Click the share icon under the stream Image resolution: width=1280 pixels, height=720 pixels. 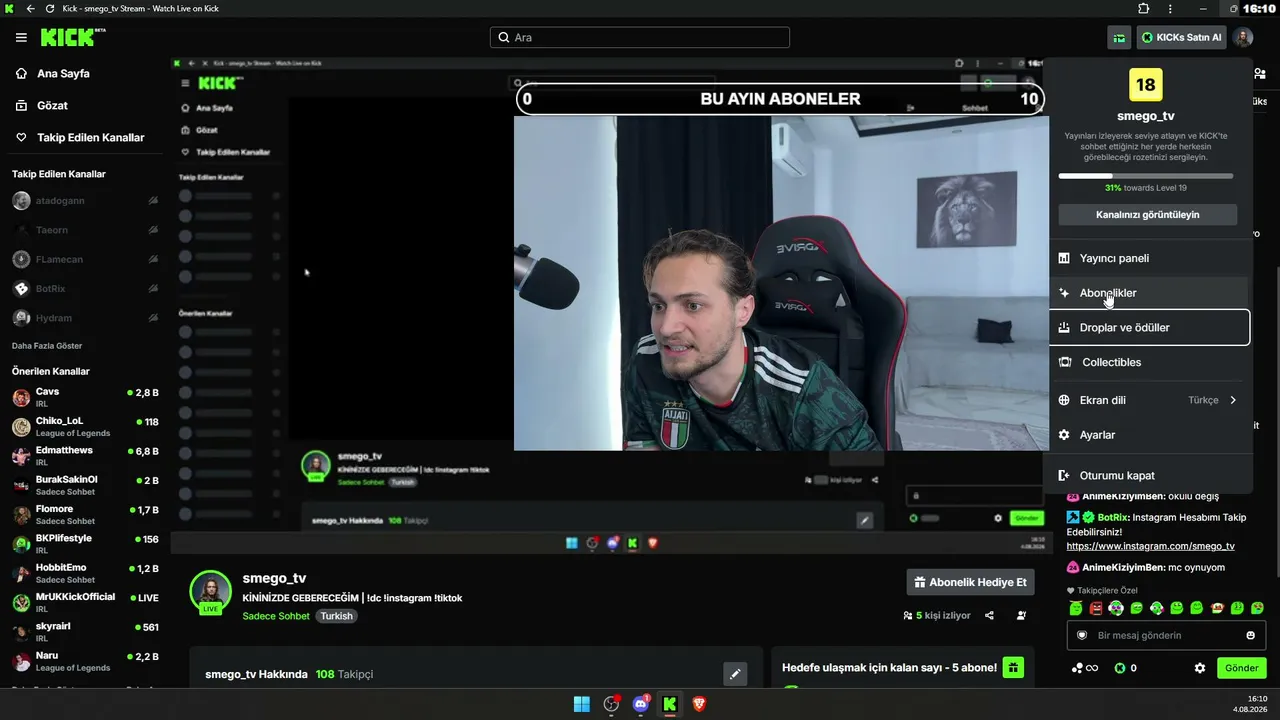click(x=989, y=616)
